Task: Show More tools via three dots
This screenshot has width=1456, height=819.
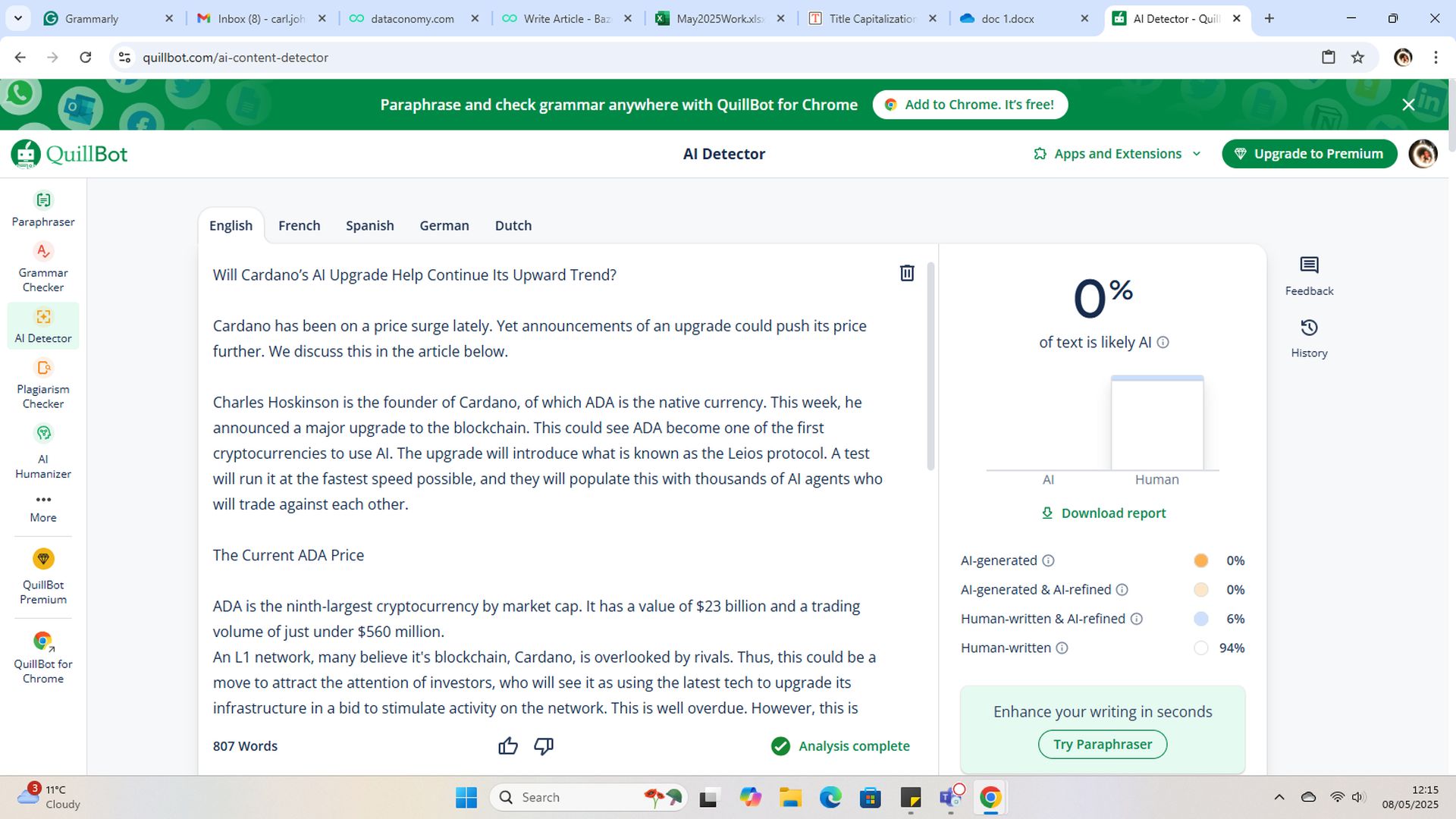Action: [43, 508]
